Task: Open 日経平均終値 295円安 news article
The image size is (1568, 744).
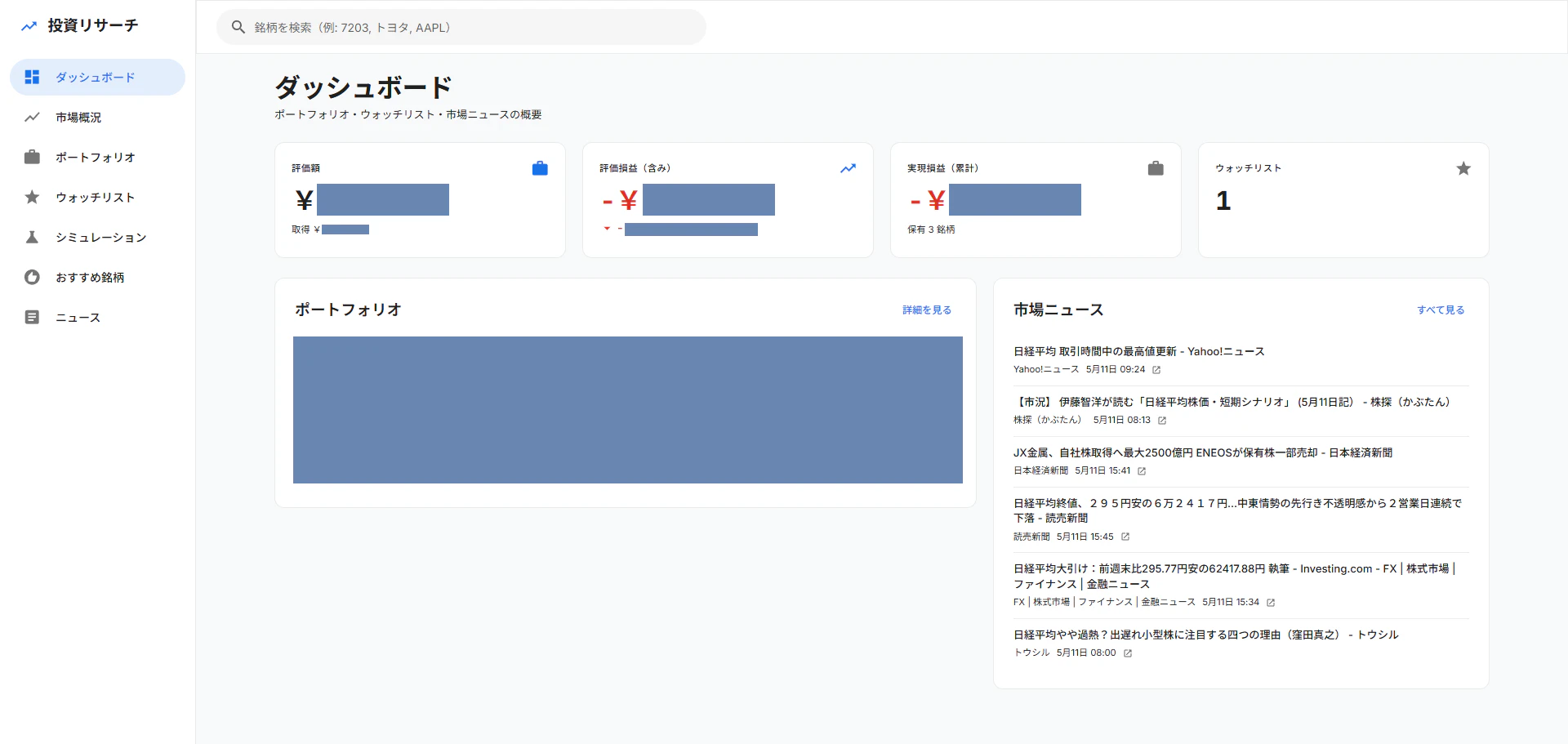Action: [x=1238, y=510]
